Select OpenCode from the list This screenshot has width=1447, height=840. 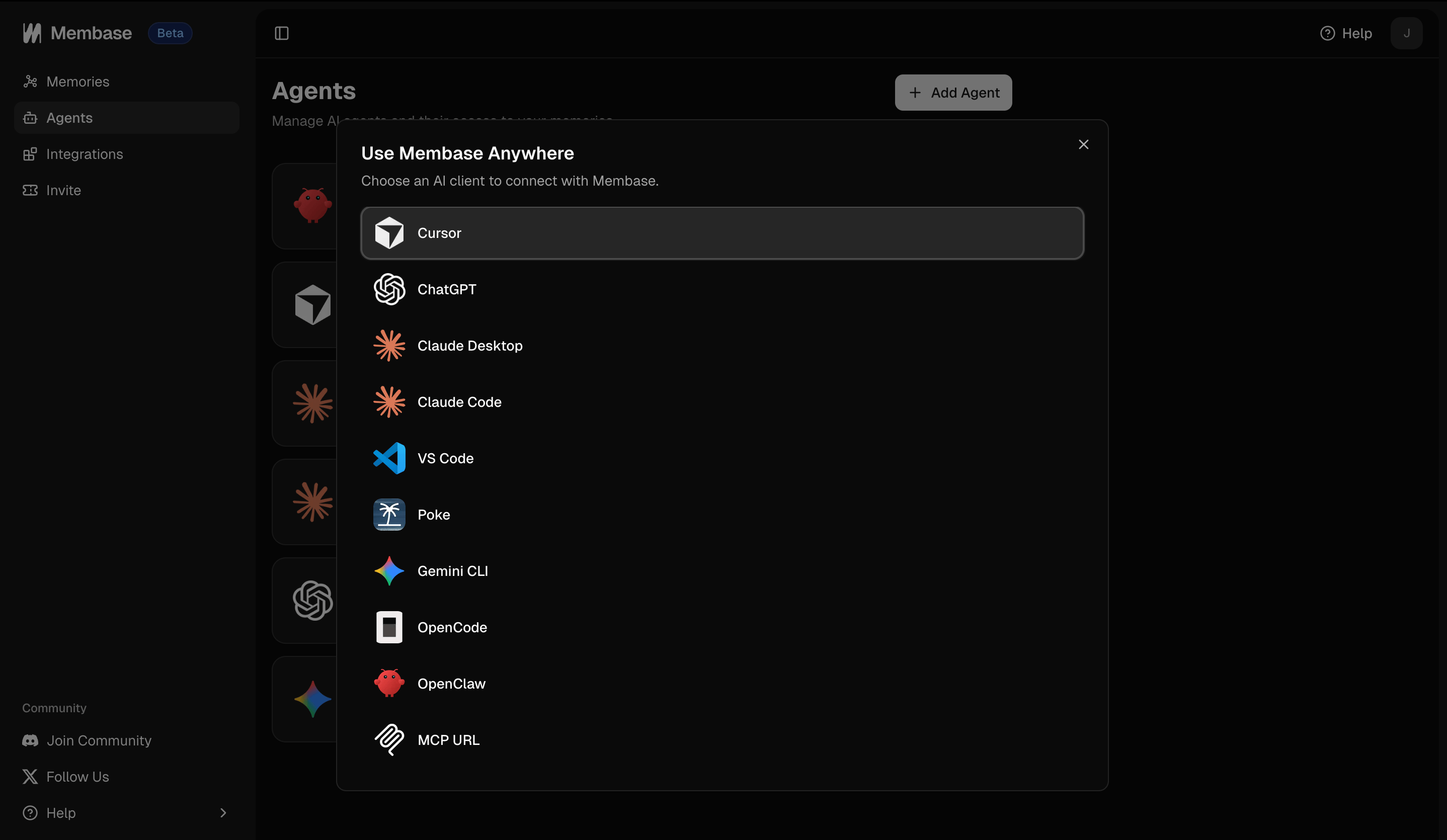point(722,627)
